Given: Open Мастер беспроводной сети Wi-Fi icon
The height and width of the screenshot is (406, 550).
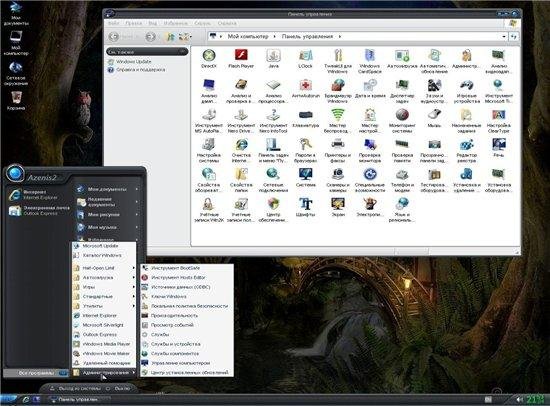Looking at the screenshot, I should [338, 121].
